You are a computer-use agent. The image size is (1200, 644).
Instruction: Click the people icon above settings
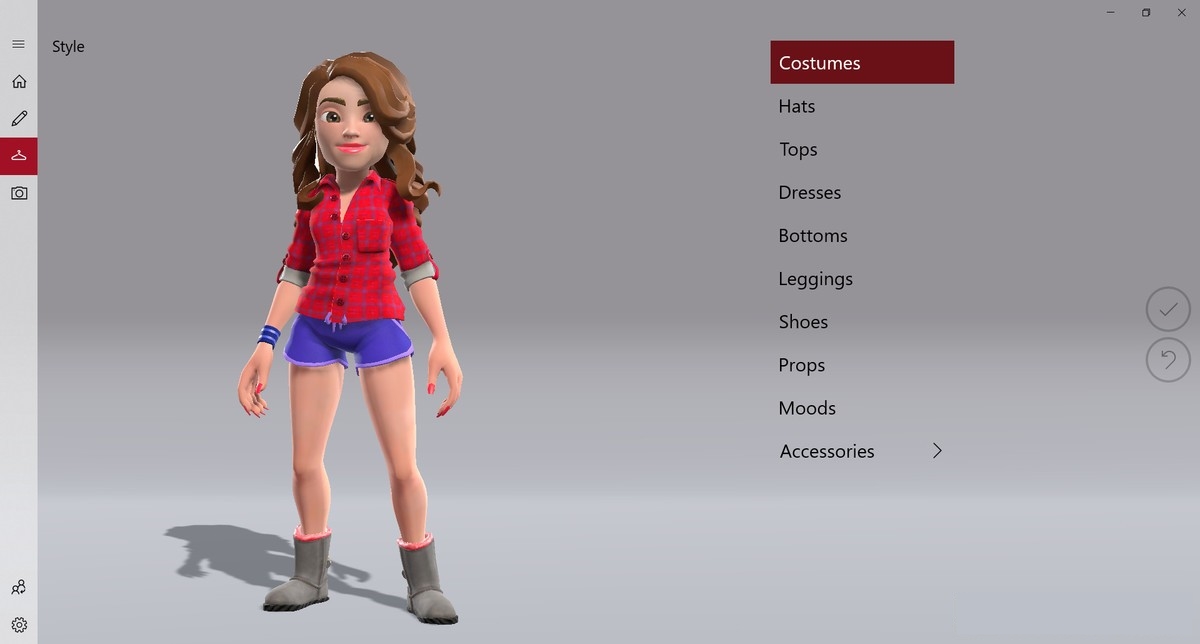18,588
